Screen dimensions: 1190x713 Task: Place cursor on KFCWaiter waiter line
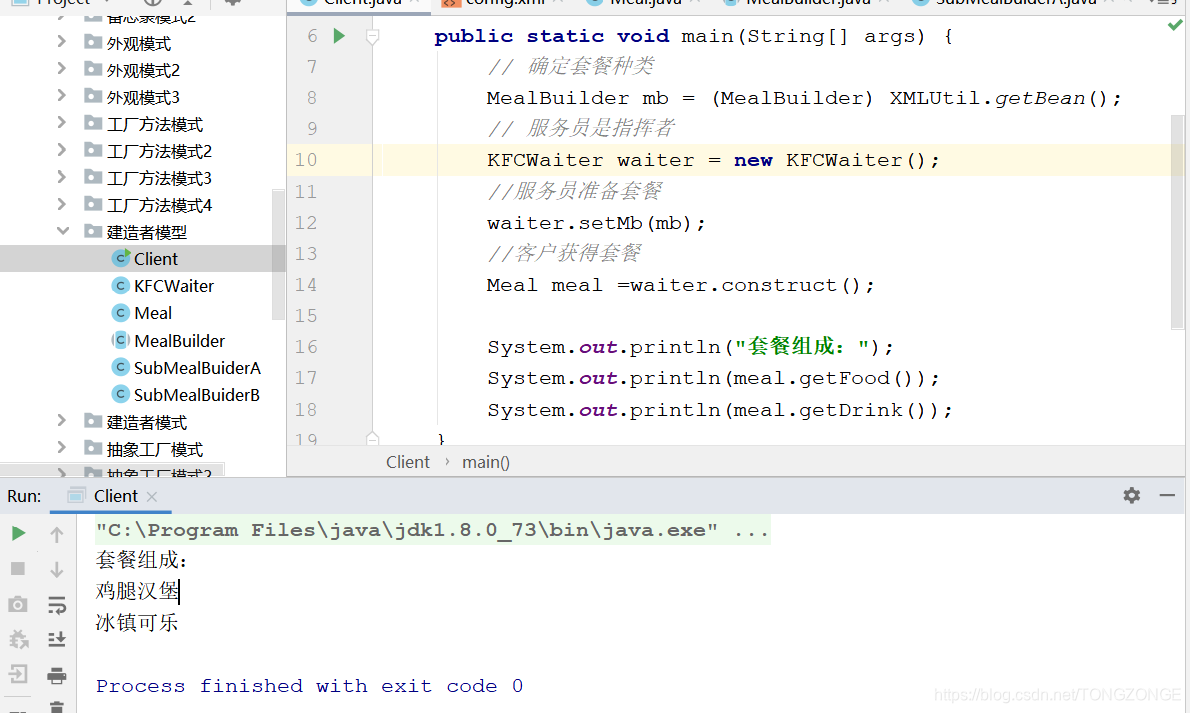[x=713, y=160]
